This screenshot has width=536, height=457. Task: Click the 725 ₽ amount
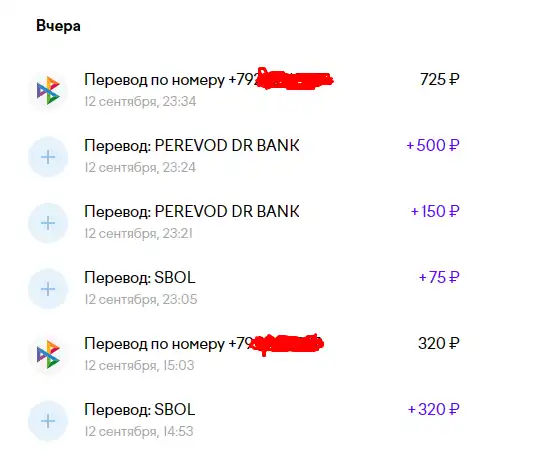tap(440, 80)
